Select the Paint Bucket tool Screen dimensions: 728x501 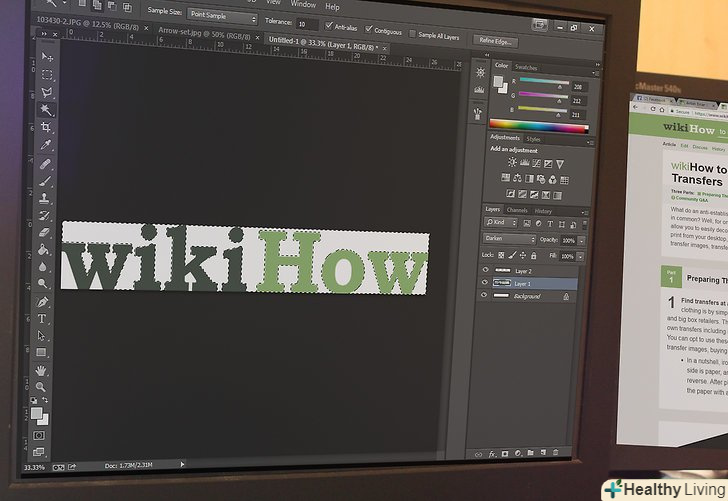(x=43, y=250)
